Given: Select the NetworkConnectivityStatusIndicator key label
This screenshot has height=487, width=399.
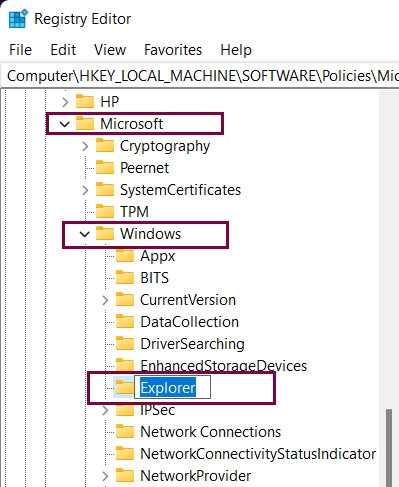Looking at the screenshot, I should point(258,454).
